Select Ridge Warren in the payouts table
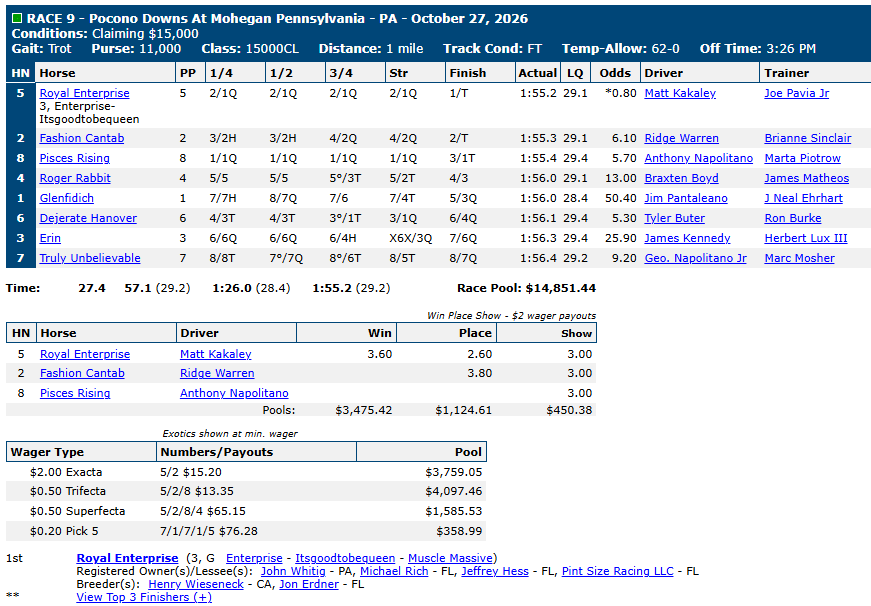Viewport: 871px width, 606px height. pos(217,373)
